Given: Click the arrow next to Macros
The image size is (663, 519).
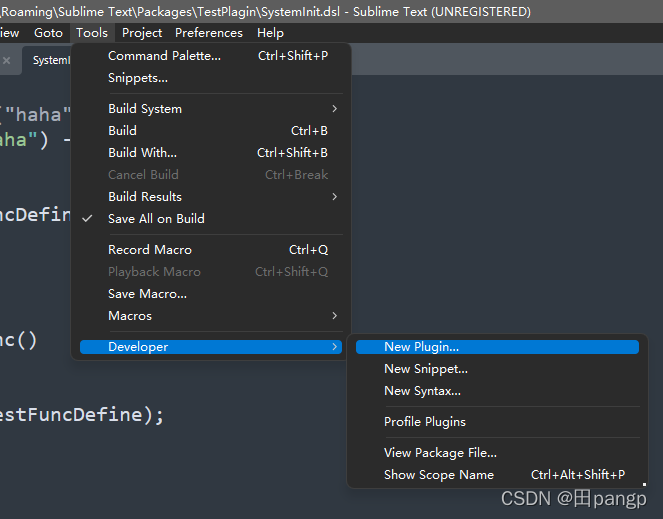Looking at the screenshot, I should pyautogui.click(x=334, y=316).
